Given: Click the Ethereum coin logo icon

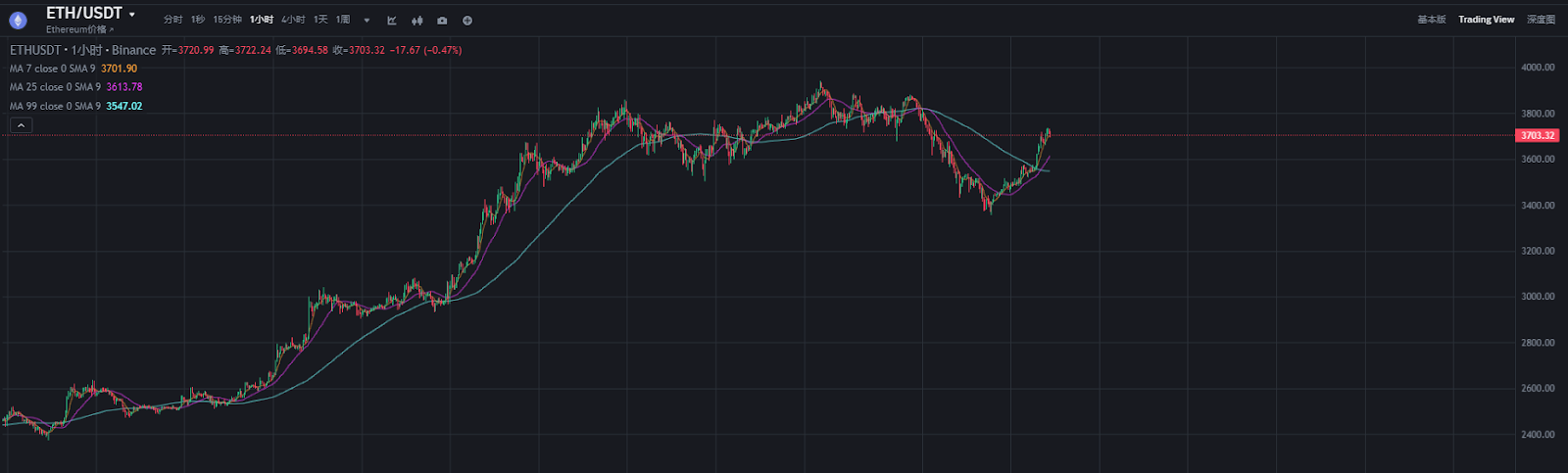Looking at the screenshot, I should point(18,20).
